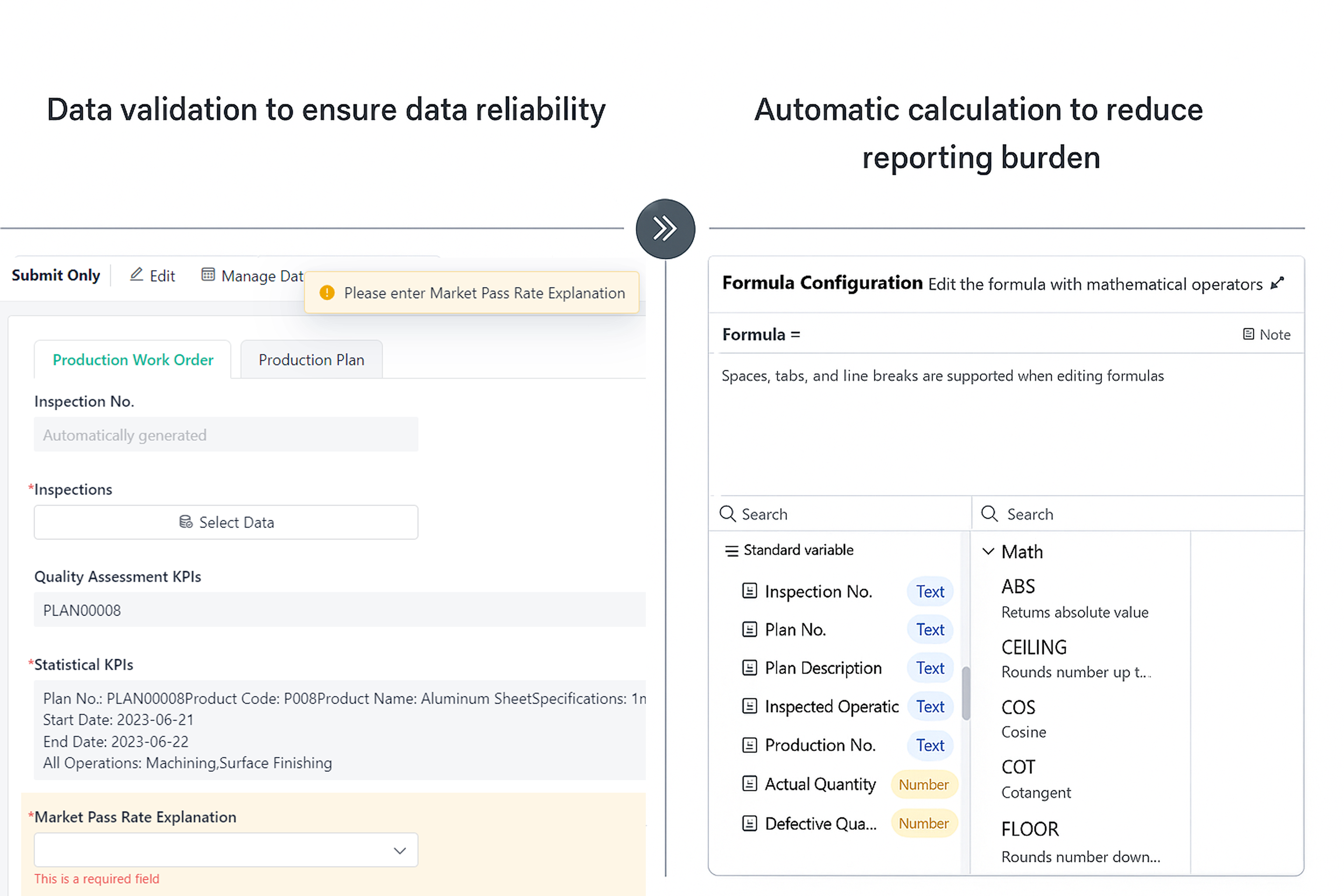Click the variable list scrollbar
The image size is (1344, 896).
pos(966,693)
